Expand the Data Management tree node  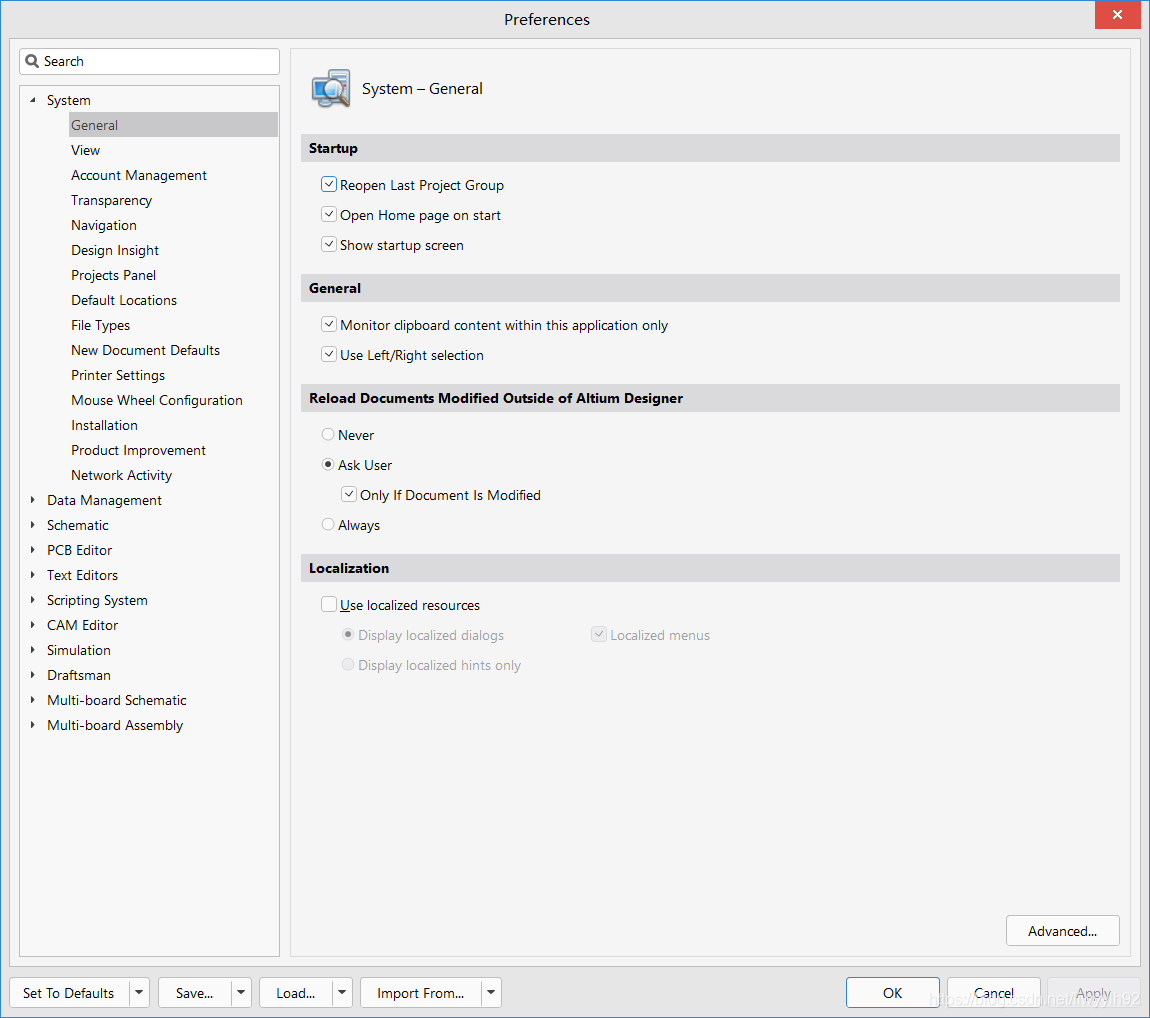33,500
